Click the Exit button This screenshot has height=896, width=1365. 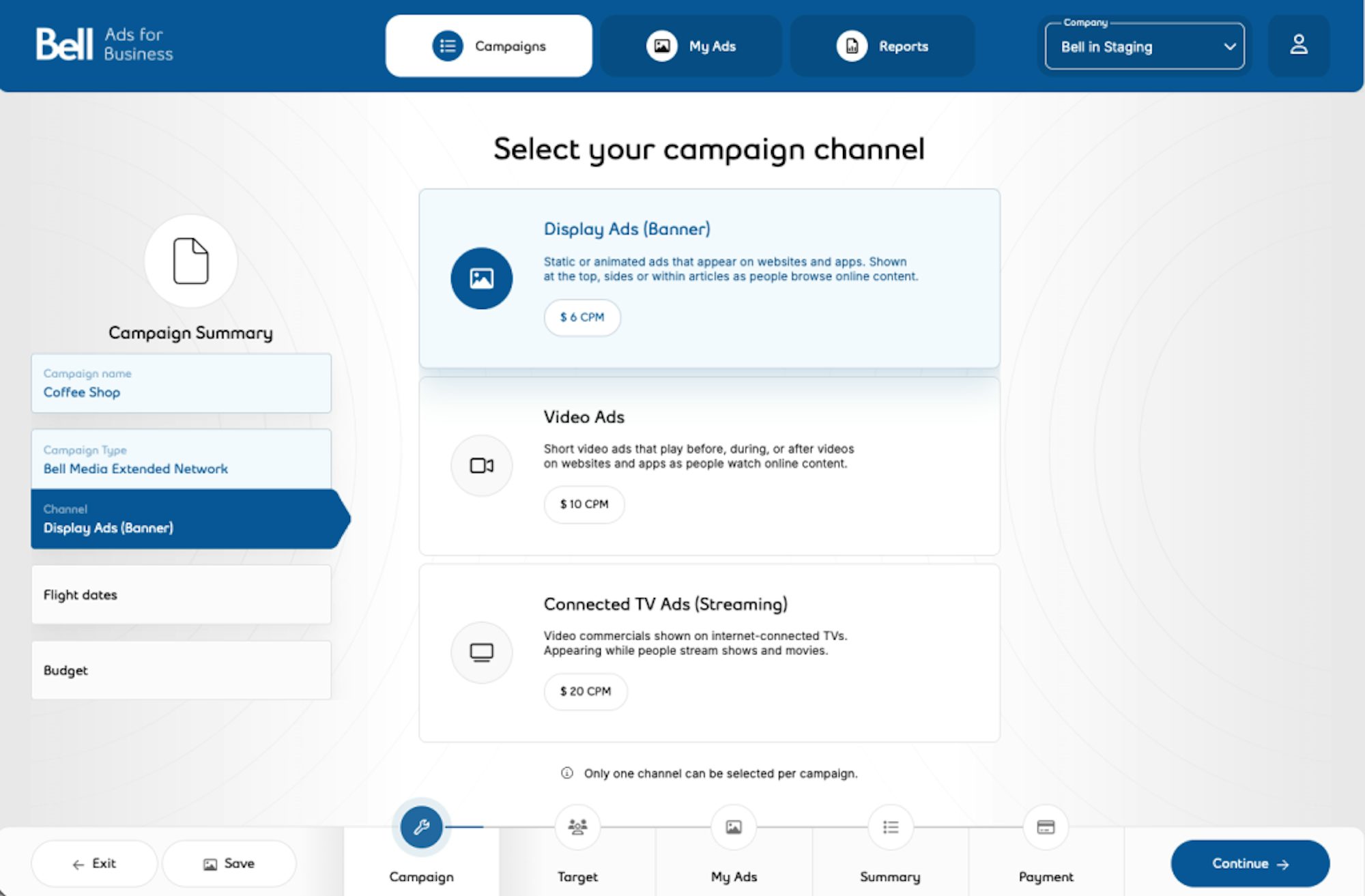click(94, 863)
